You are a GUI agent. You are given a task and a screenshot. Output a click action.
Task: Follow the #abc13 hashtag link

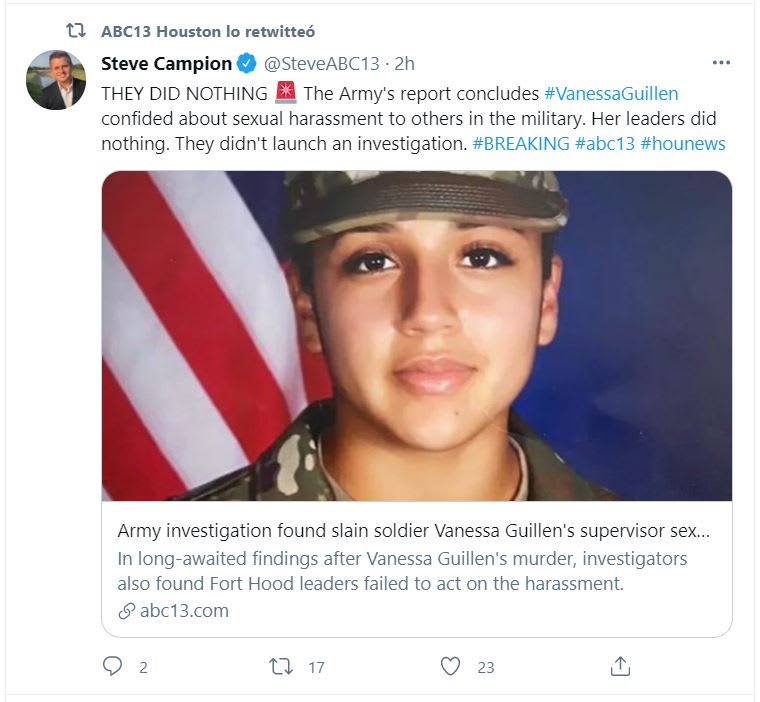(x=605, y=143)
